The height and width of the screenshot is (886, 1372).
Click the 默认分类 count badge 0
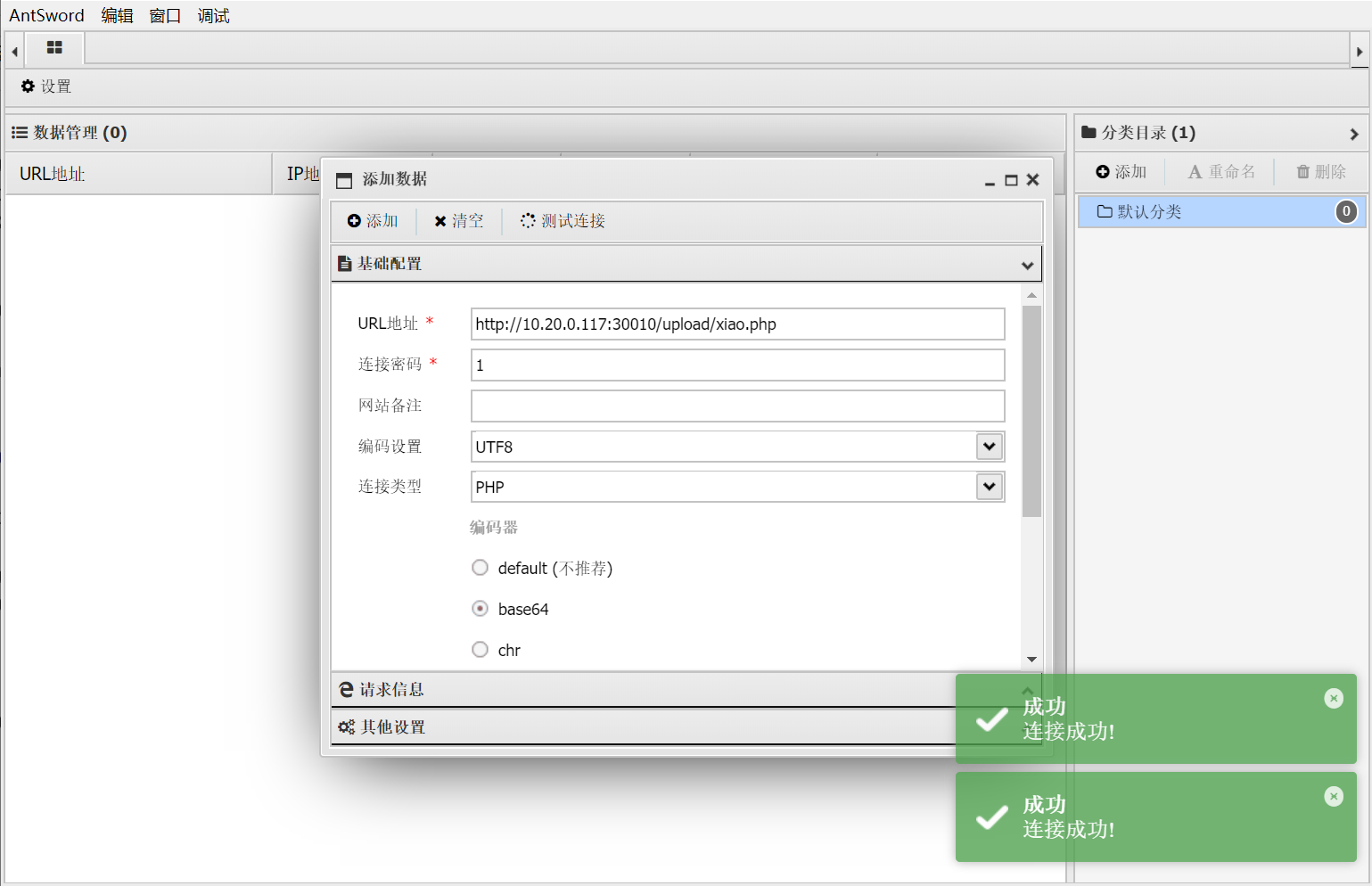[1346, 211]
